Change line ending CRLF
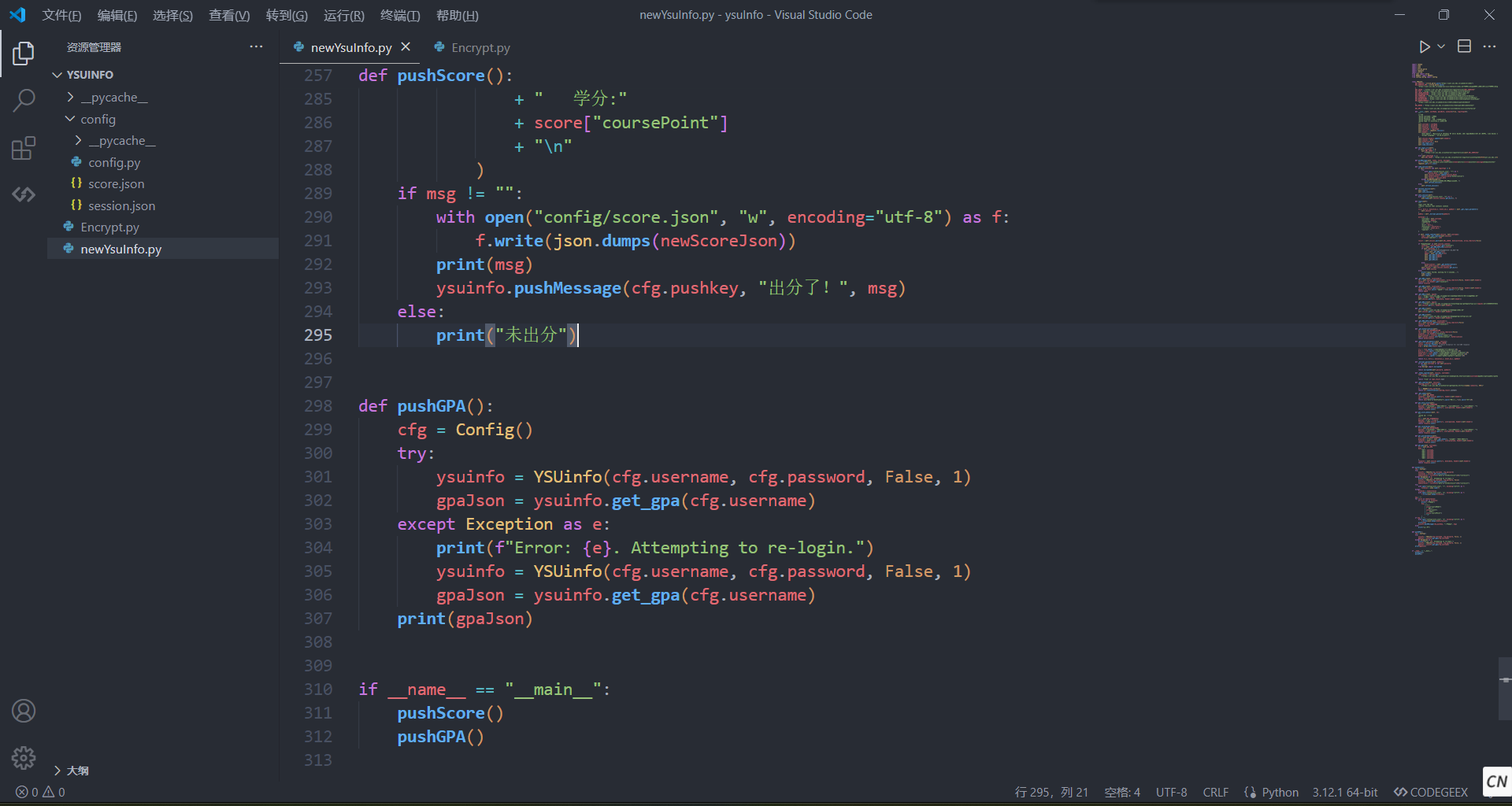Viewport: 1512px width, 806px height. click(1215, 792)
